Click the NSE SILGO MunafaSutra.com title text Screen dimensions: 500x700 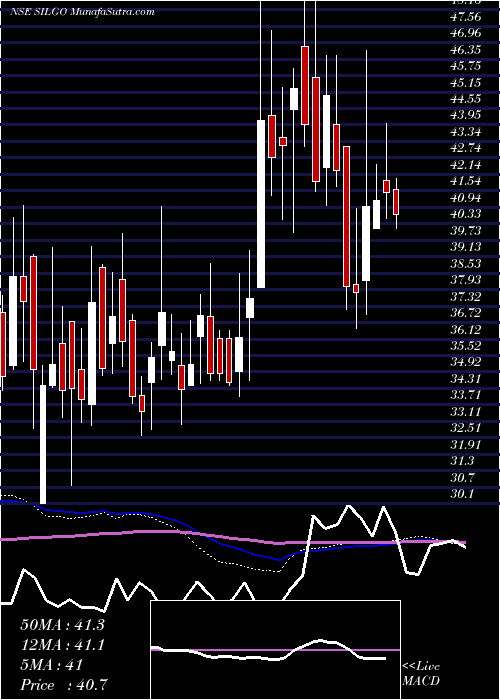[x=82, y=12]
